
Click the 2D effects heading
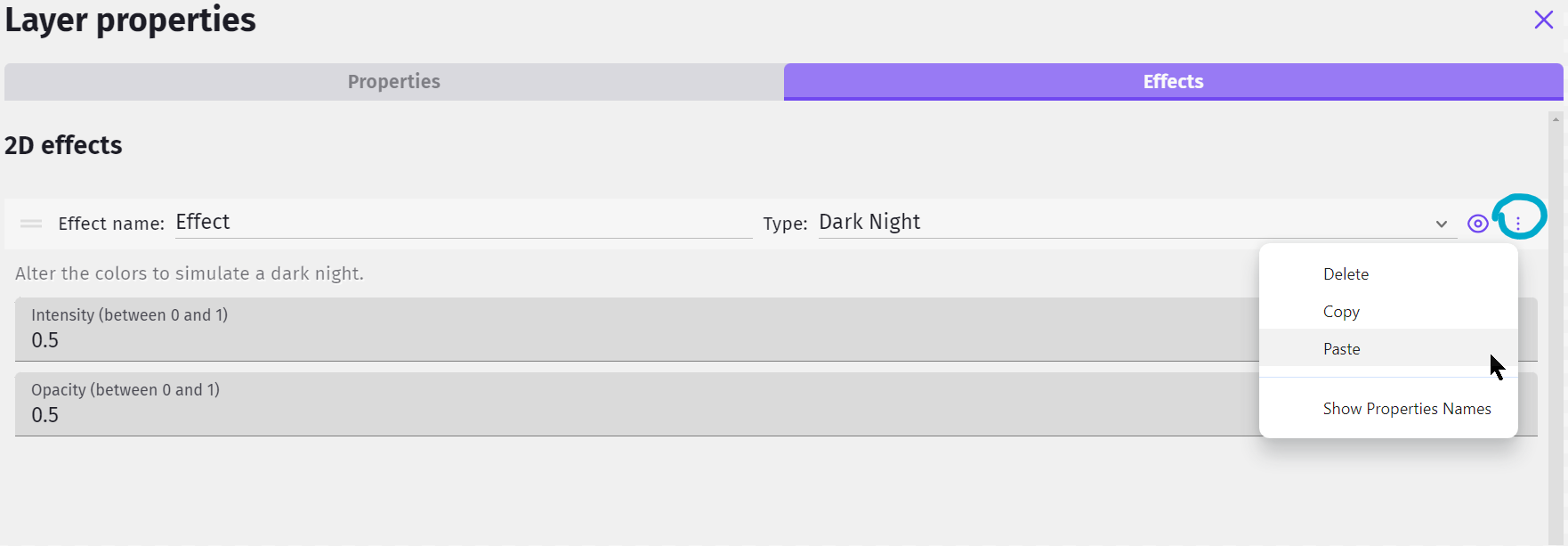(64, 145)
